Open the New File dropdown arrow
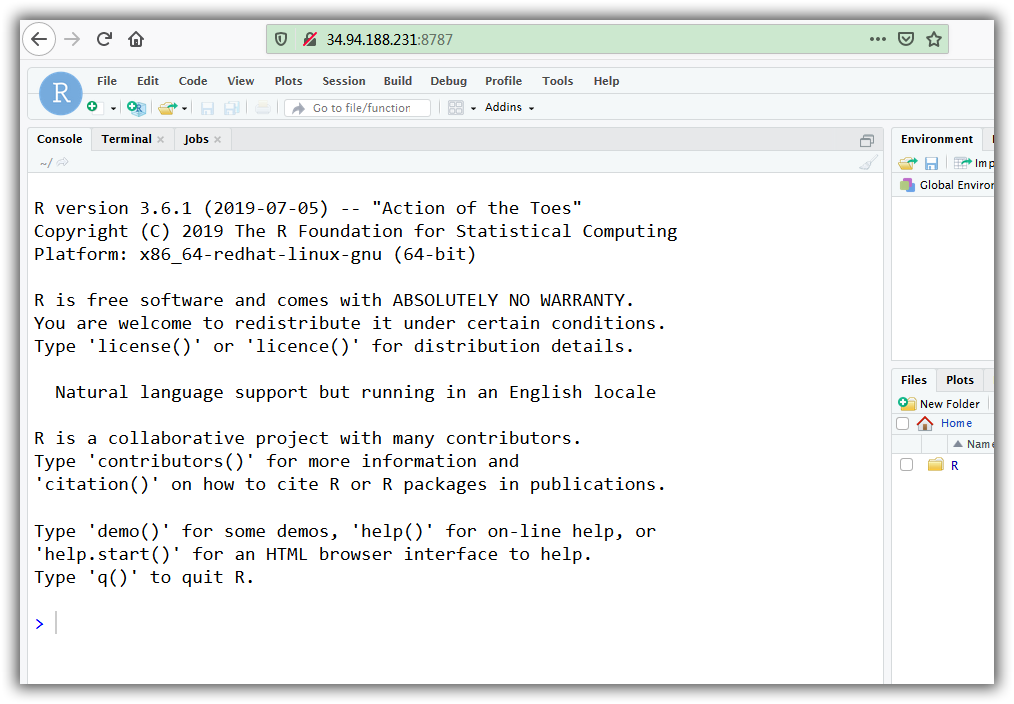 click(113, 108)
